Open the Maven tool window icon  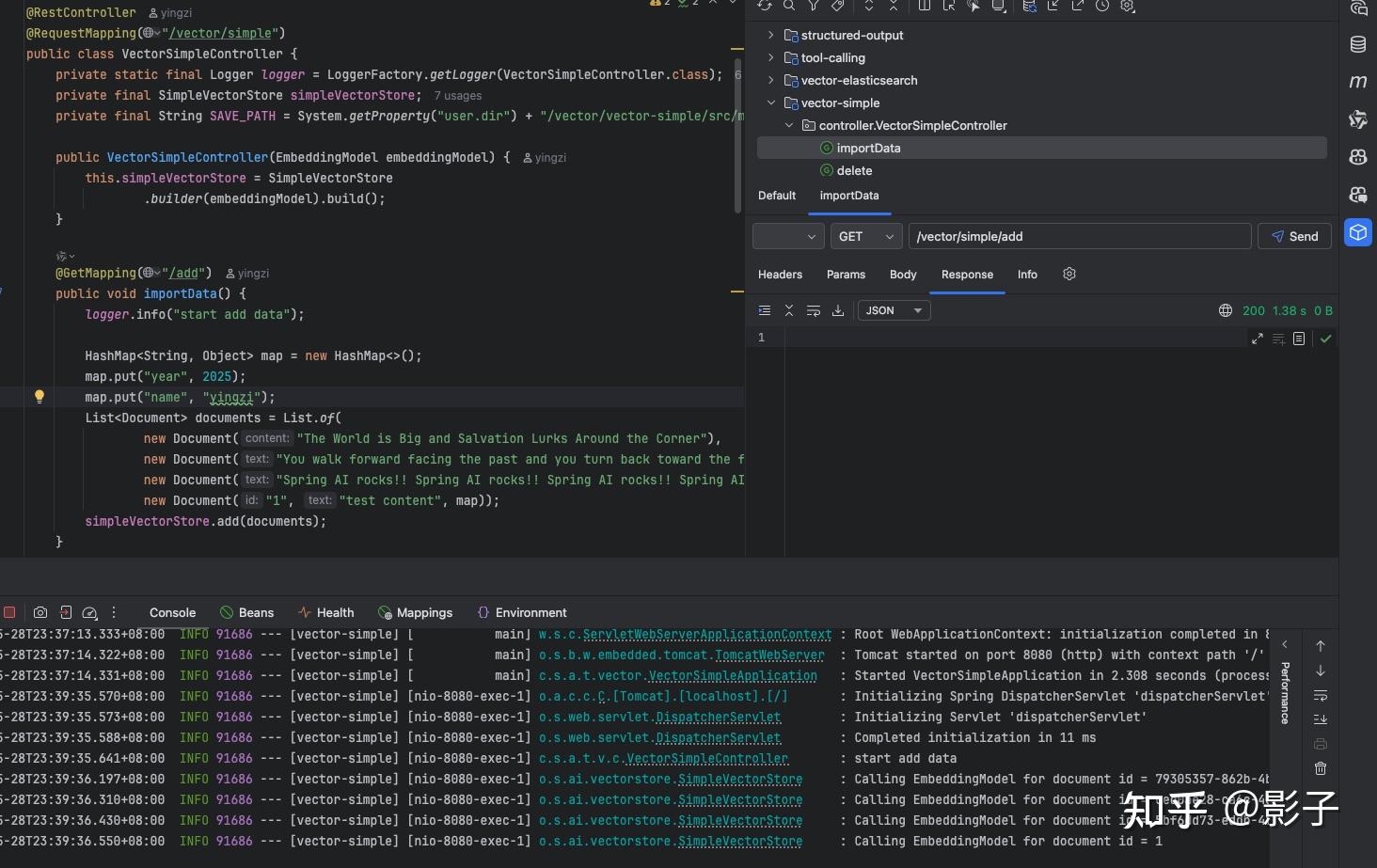point(1358,82)
